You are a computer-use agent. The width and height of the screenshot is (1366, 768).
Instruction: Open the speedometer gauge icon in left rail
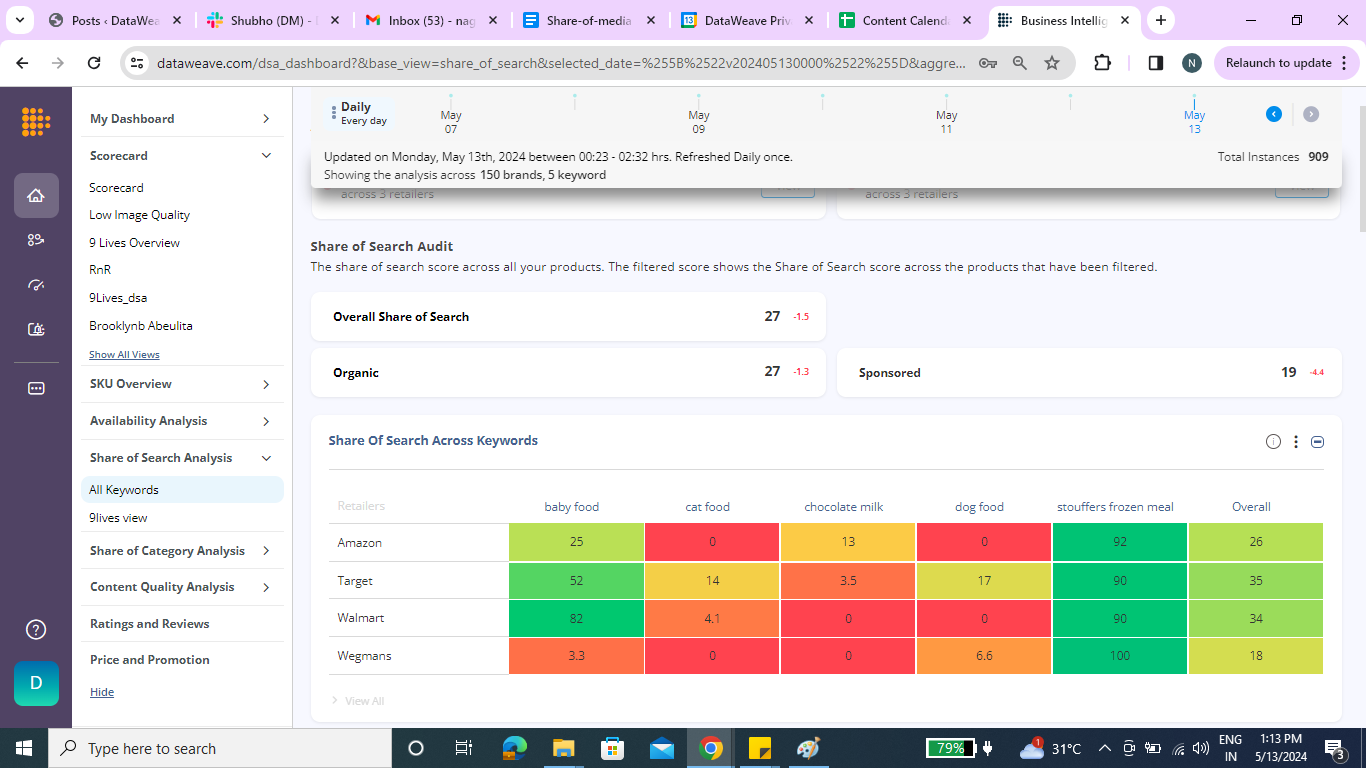pos(36,285)
